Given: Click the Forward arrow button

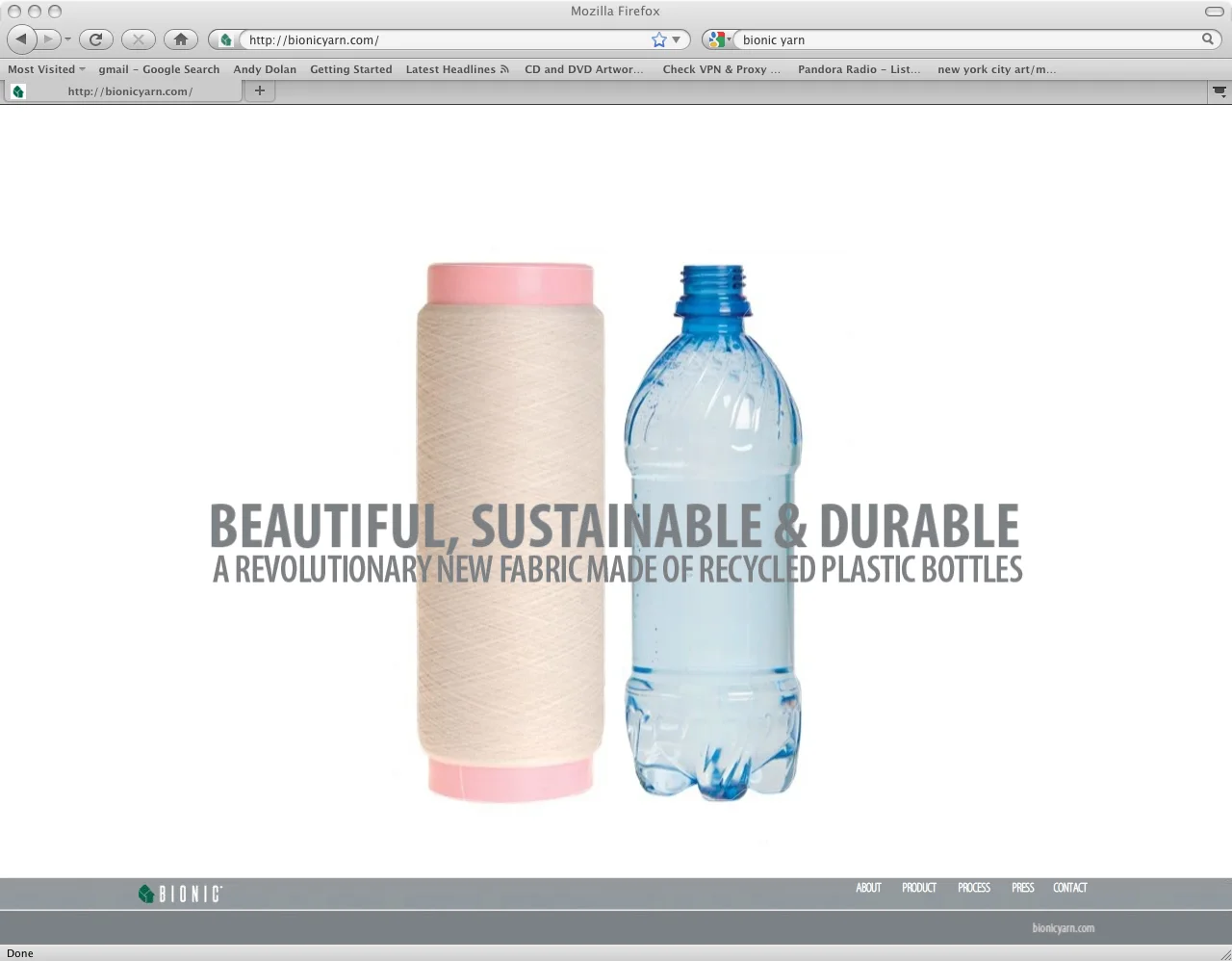Looking at the screenshot, I should point(49,39).
